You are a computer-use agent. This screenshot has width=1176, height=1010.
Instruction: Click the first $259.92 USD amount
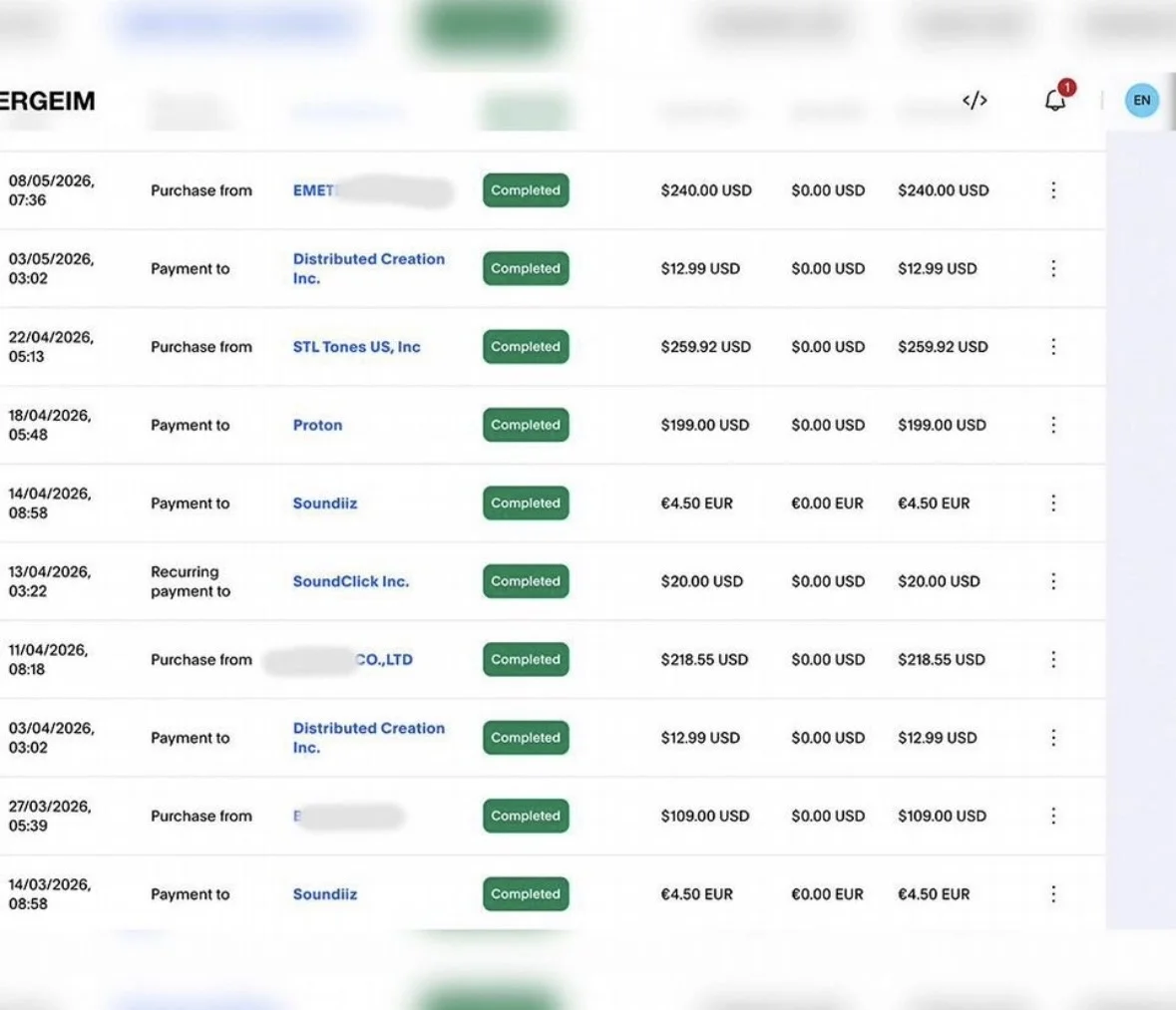point(706,347)
